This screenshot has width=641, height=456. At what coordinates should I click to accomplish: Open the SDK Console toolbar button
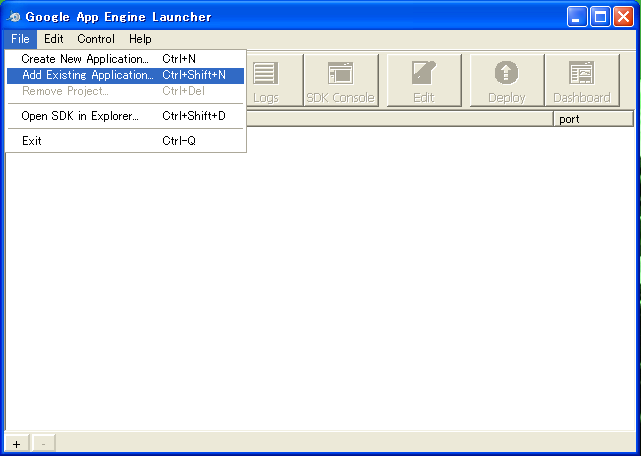pyautogui.click(x=341, y=80)
